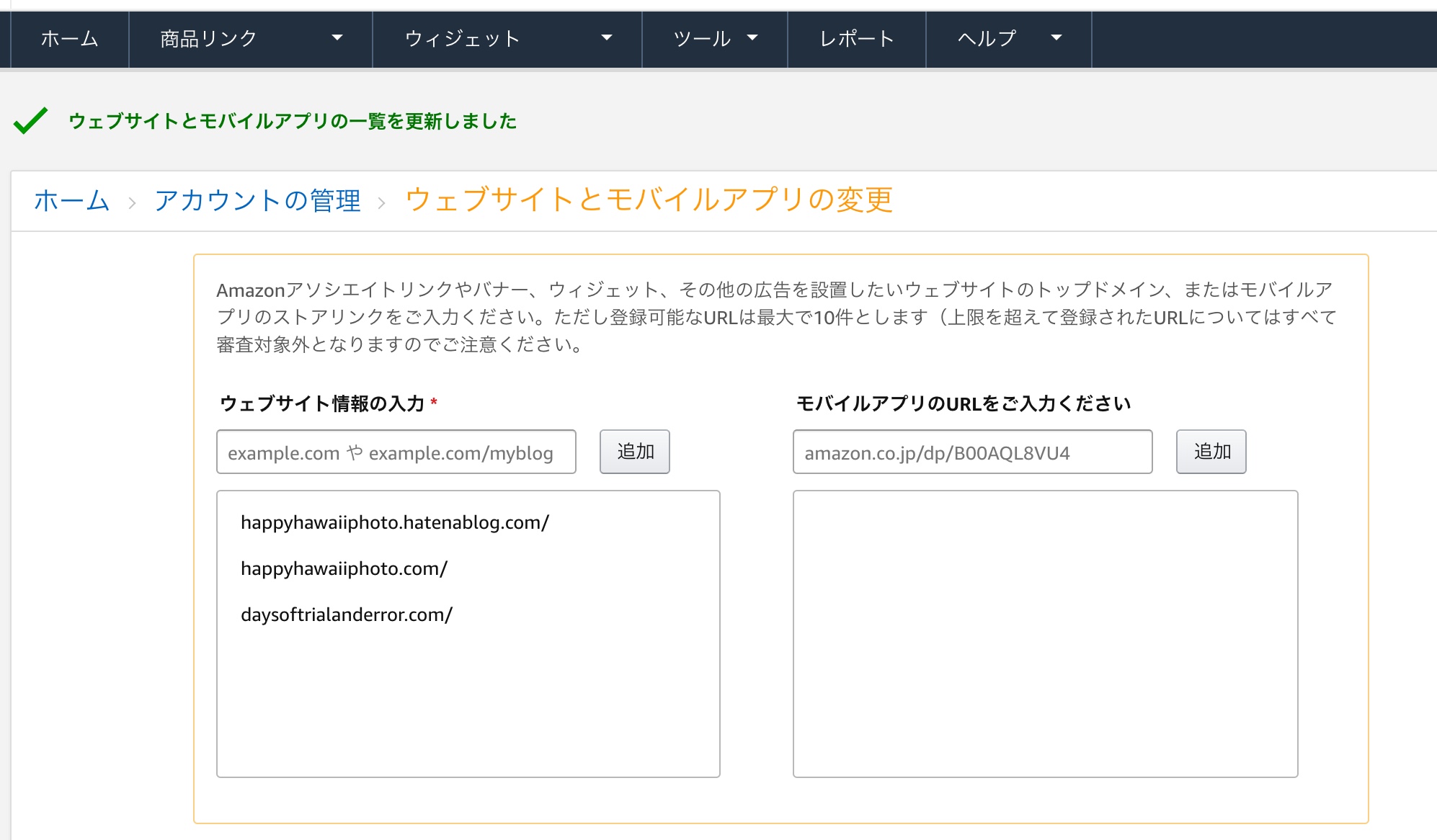Open the レポート menu item

pyautogui.click(x=856, y=39)
